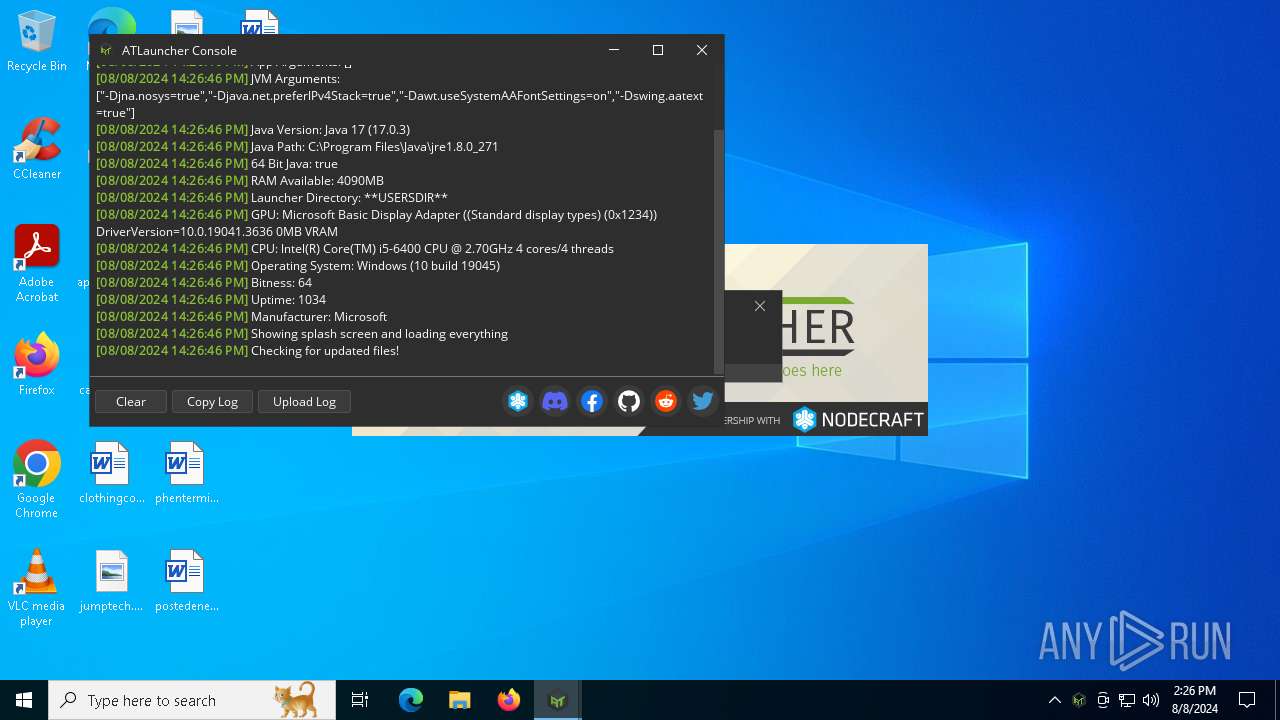
Task: Open the volume control tray icon
Action: [1151, 700]
